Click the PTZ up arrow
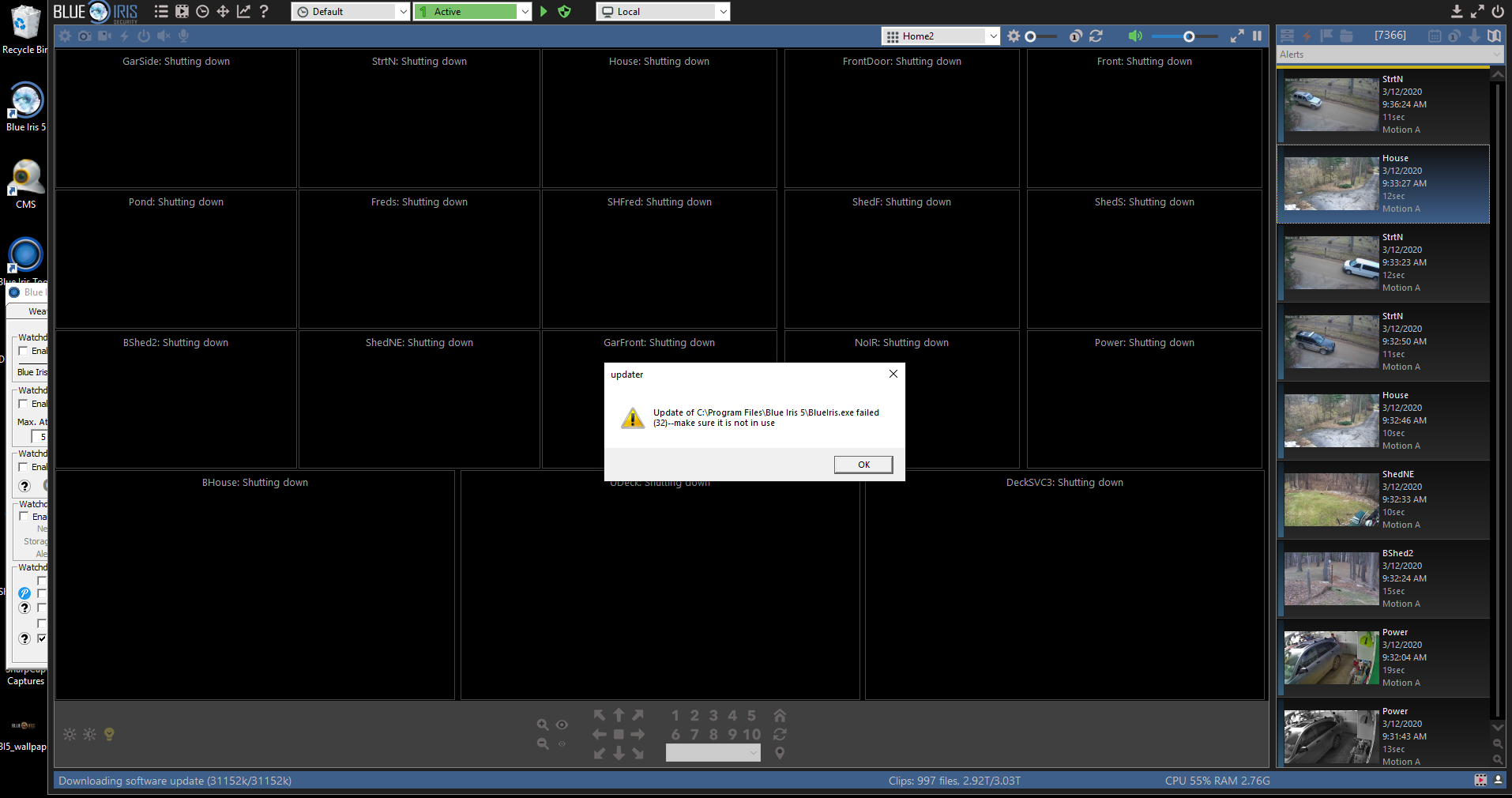Screen dimensions: 1512x798 [619, 715]
